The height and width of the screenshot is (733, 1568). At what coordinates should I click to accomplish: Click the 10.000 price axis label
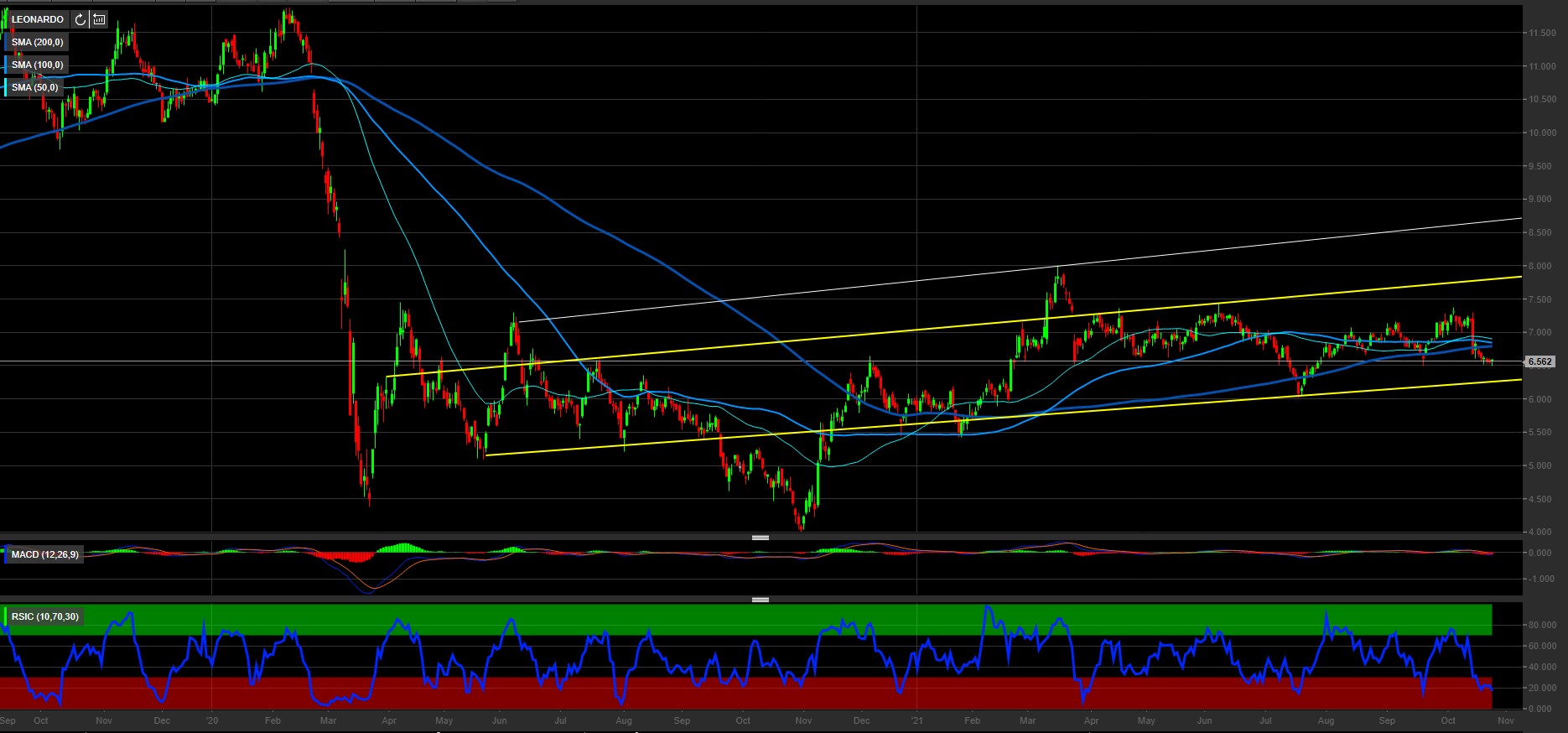click(x=1542, y=133)
